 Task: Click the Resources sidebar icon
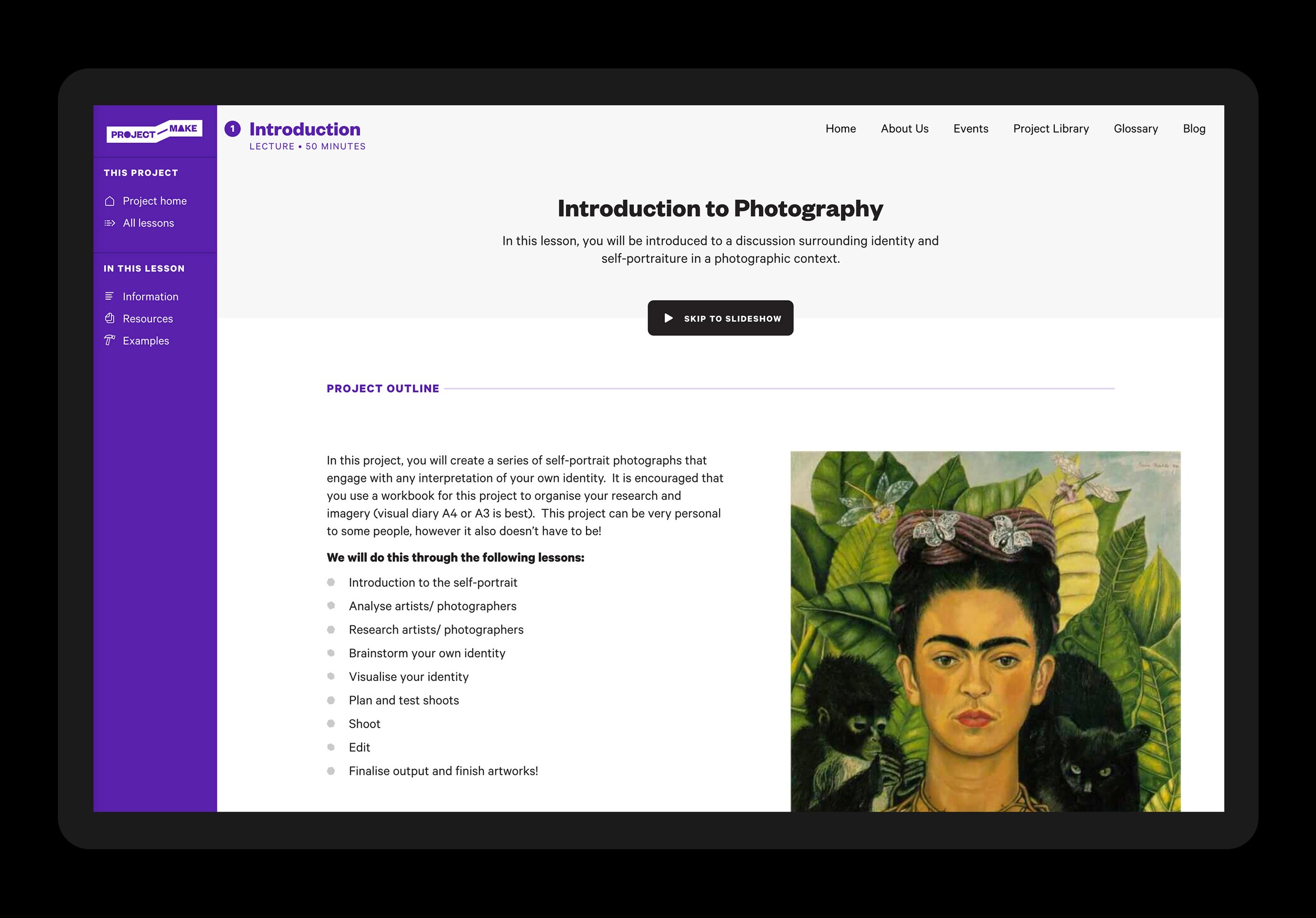(109, 318)
